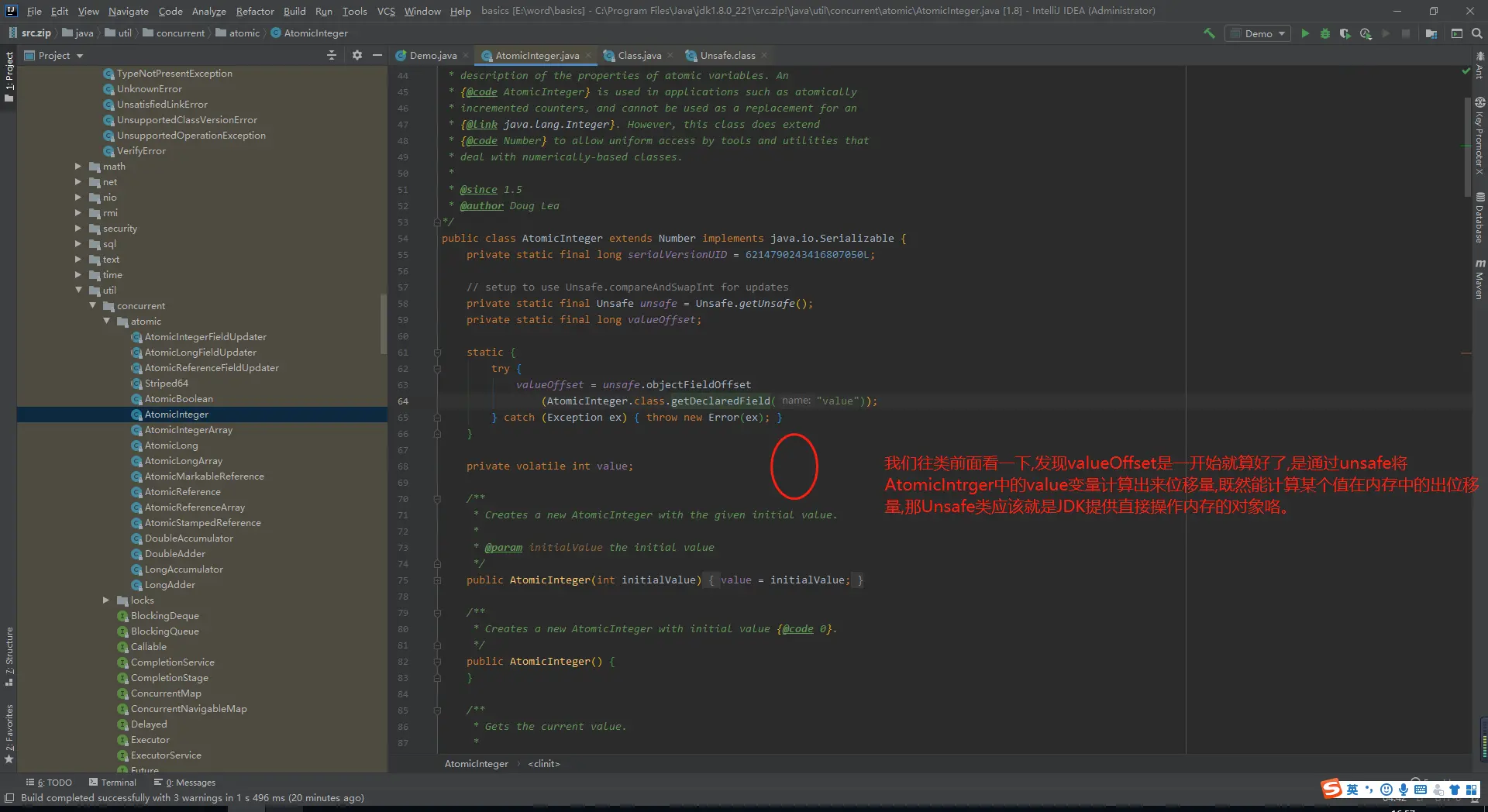
Task: Click the Project tree vertical scrollbar
Action: point(383,324)
